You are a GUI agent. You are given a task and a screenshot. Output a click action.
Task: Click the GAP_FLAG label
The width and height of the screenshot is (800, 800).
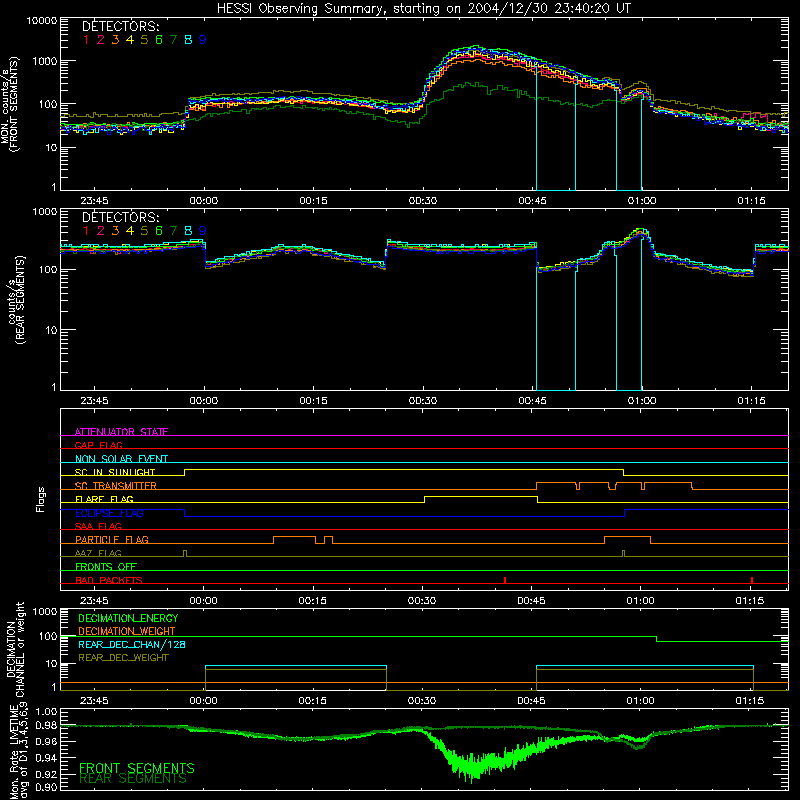coord(98,445)
